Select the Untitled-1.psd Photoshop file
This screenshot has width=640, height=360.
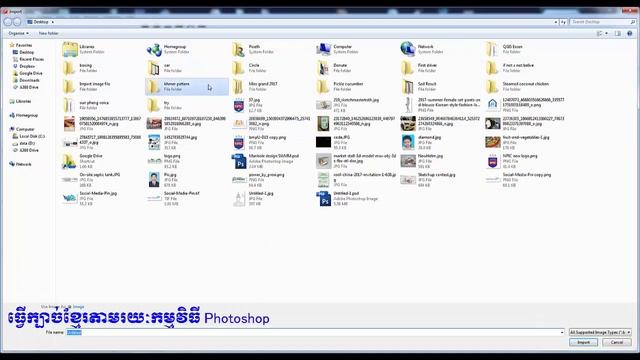(x=346, y=198)
